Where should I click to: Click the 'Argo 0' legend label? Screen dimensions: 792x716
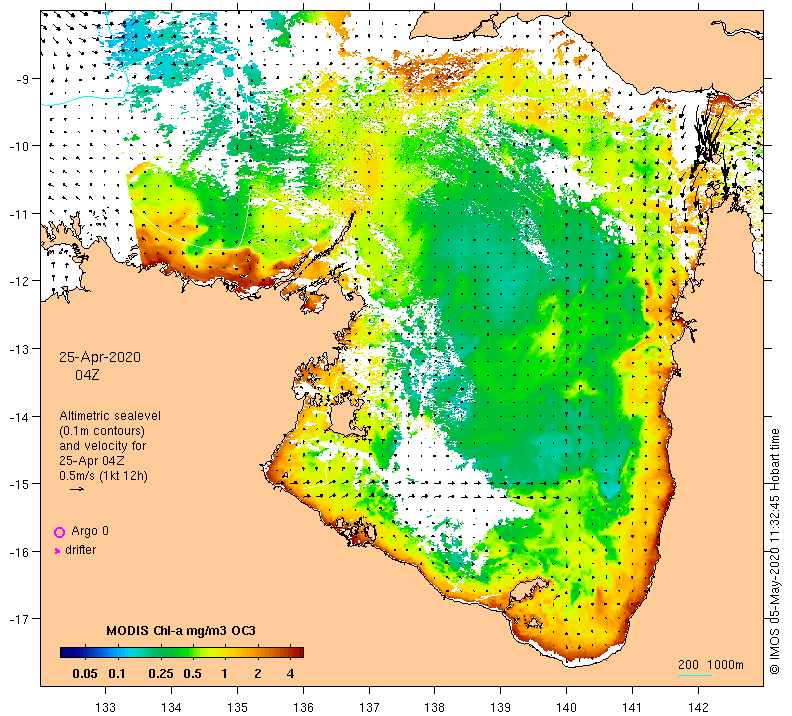pyautogui.click(x=90, y=531)
